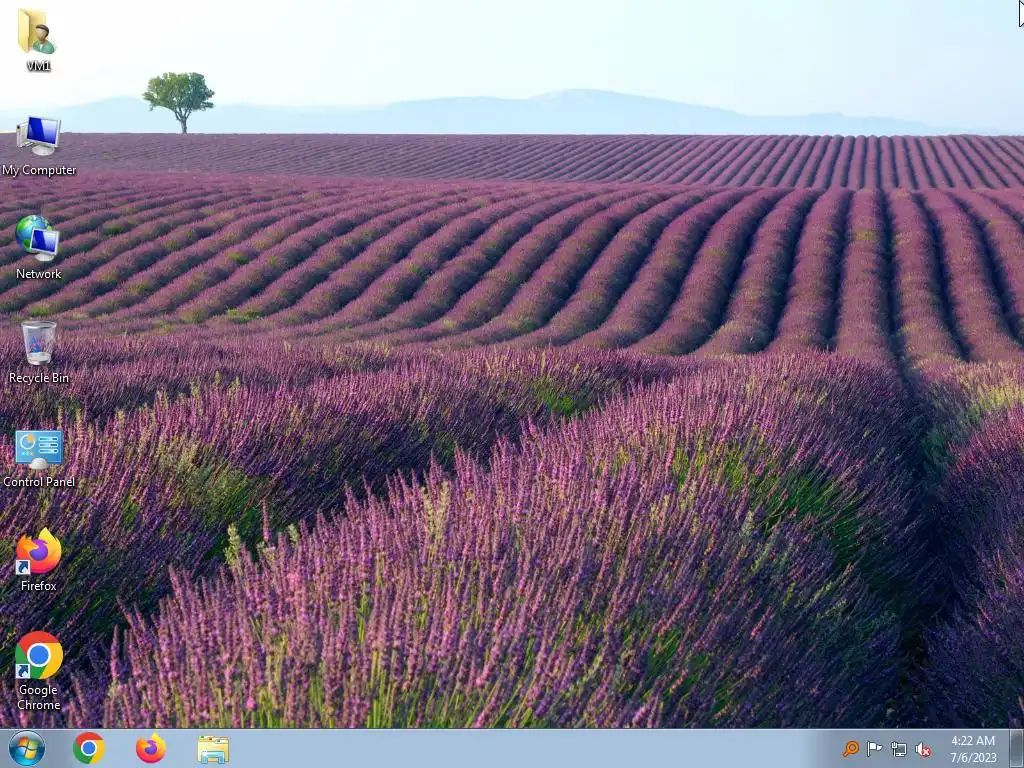Viewport: 1024px width, 768px height.
Task: Open Action Center flag tray icon
Action: pos(874,748)
